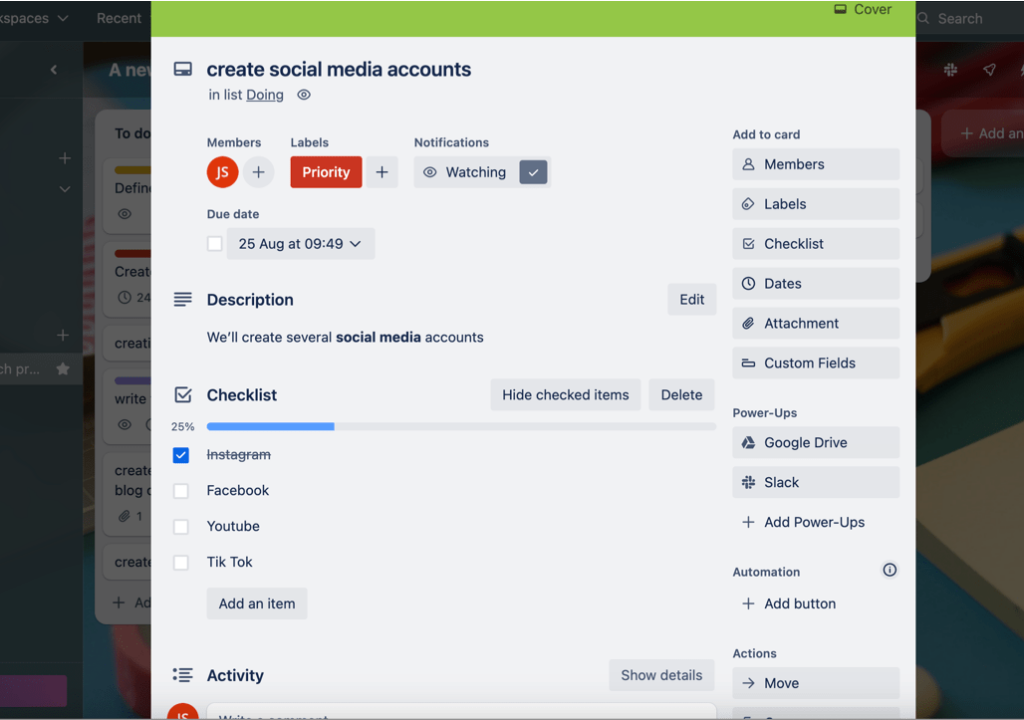
Task: Disable Watching notifications
Action: [x=533, y=172]
